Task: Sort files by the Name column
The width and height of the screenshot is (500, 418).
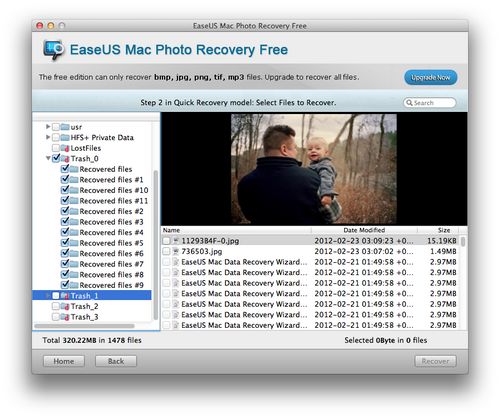Action: tap(236, 230)
